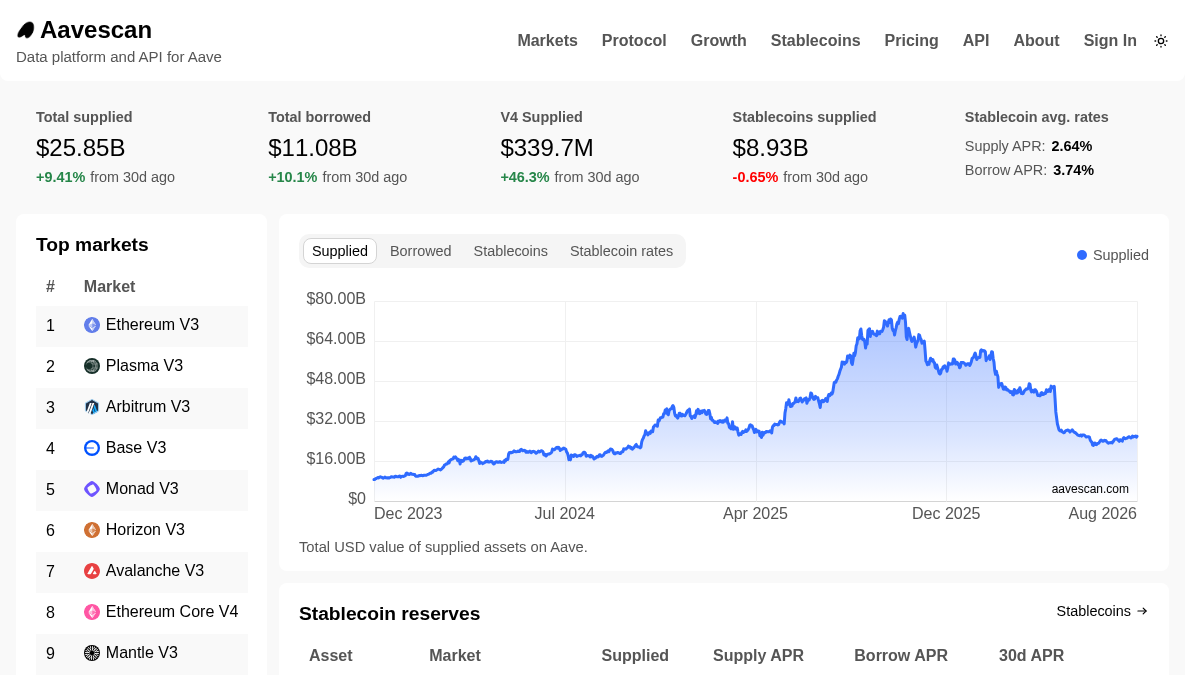Select the Supplied chart tab
Viewport: 1200px width, 675px height.
pyautogui.click(x=340, y=251)
